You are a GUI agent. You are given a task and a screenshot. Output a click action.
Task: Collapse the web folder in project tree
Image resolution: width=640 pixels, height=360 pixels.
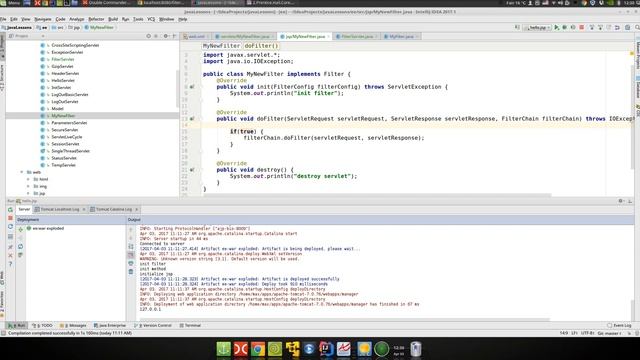click(22, 172)
